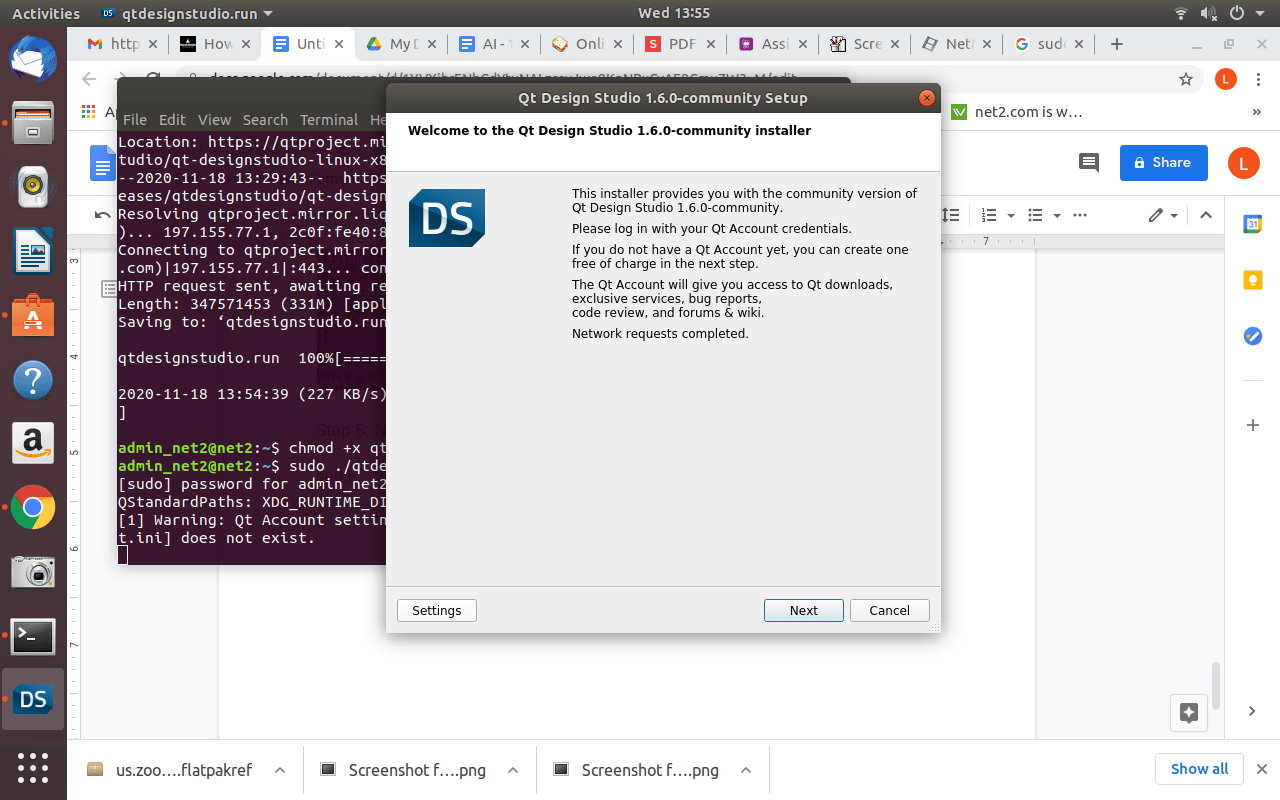Viewport: 1280px width, 800px height.
Task: Expand options for the first Screenshot download
Action: pyautogui.click(x=513, y=770)
